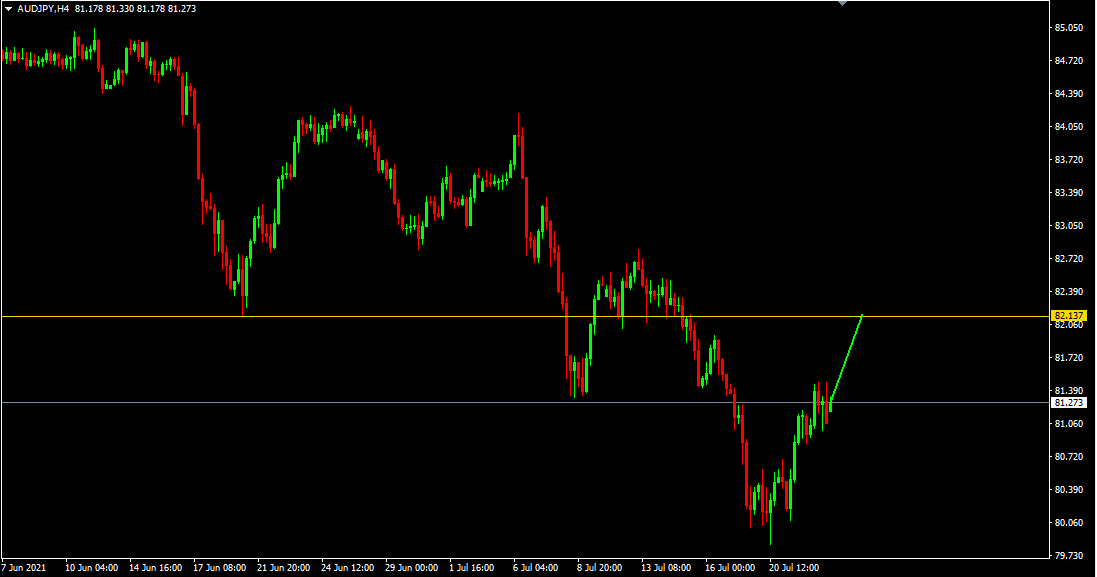
Task: Click the 21 Jun 20:00 time label
Action: click(x=283, y=568)
